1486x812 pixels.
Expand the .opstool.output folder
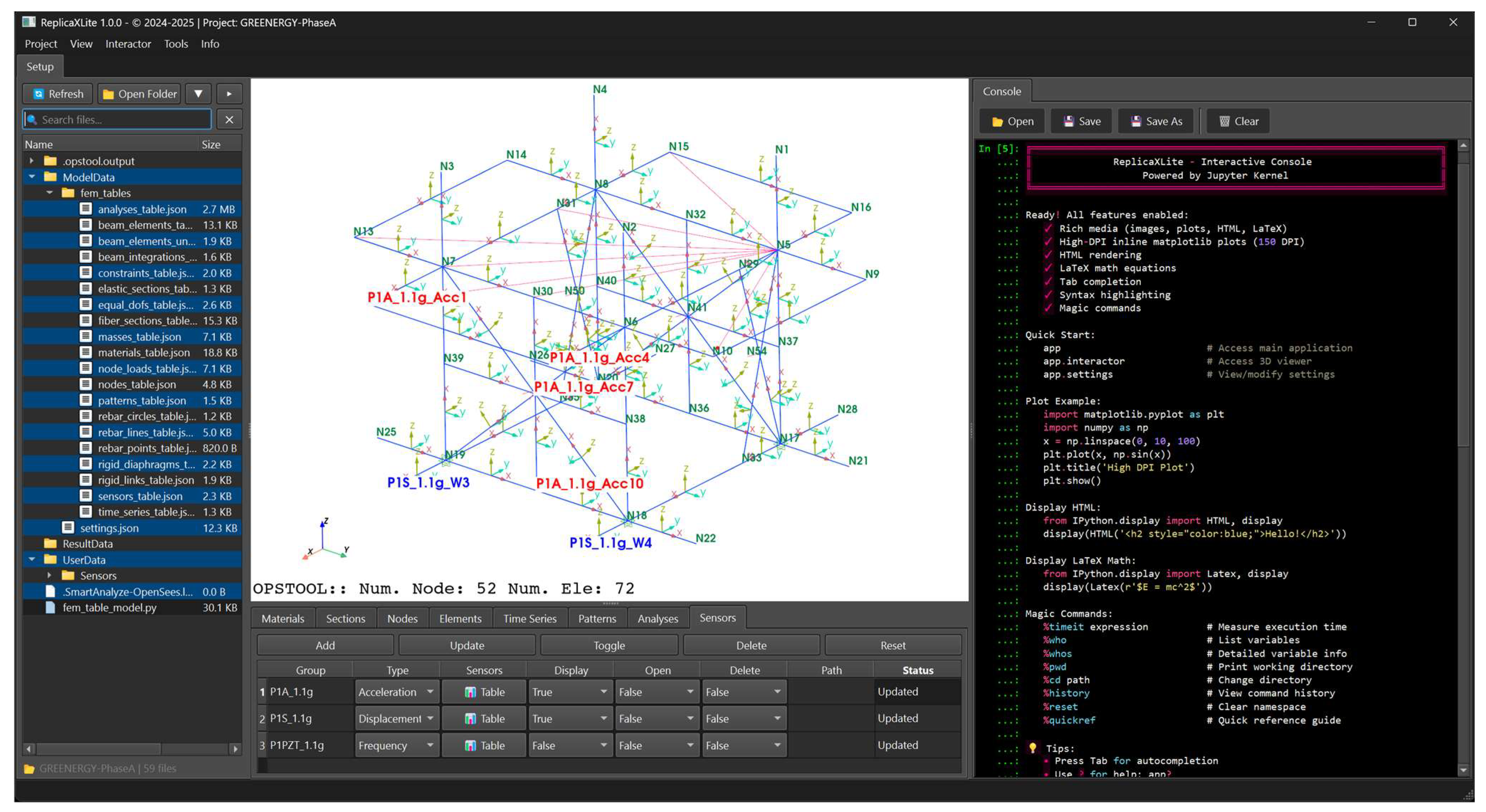pyautogui.click(x=32, y=161)
